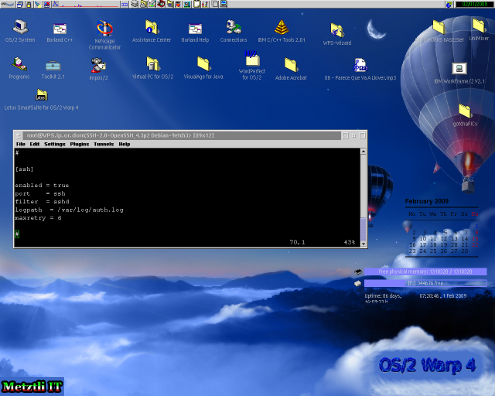Viewport: 495px width, 396px height.
Task: Open the Help menu in the SSH window
Action: pos(124,144)
